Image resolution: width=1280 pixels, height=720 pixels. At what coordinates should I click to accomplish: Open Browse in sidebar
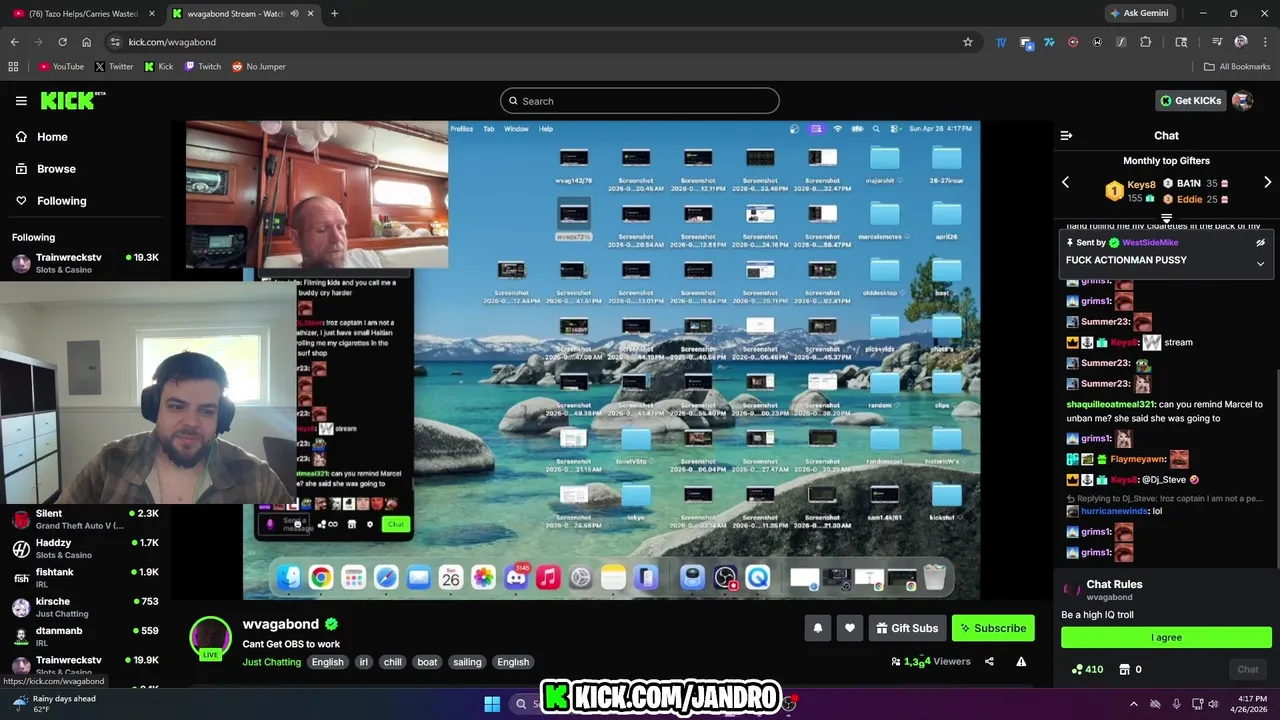(56, 169)
